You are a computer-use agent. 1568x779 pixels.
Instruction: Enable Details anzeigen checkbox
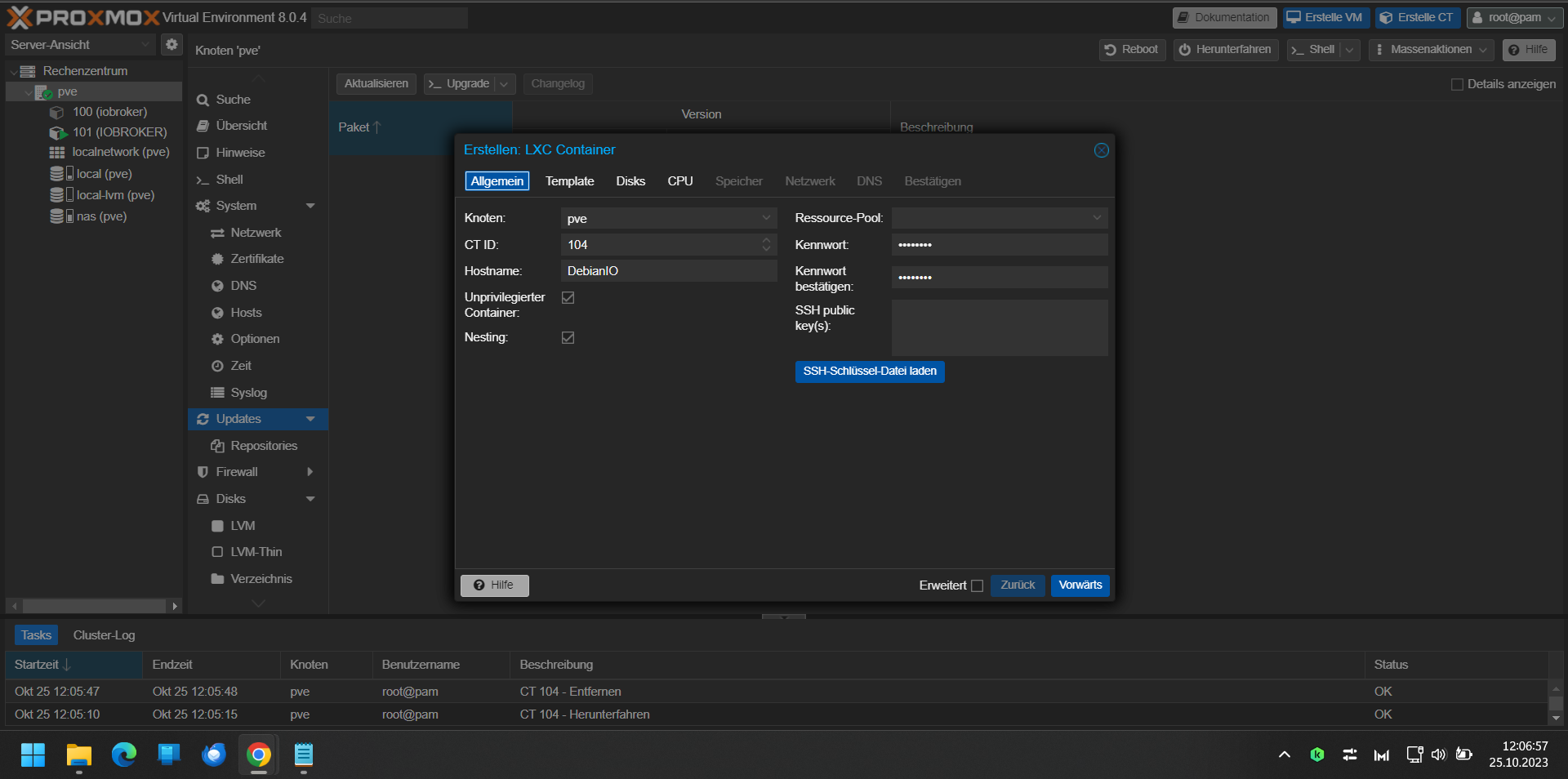pos(1457,85)
